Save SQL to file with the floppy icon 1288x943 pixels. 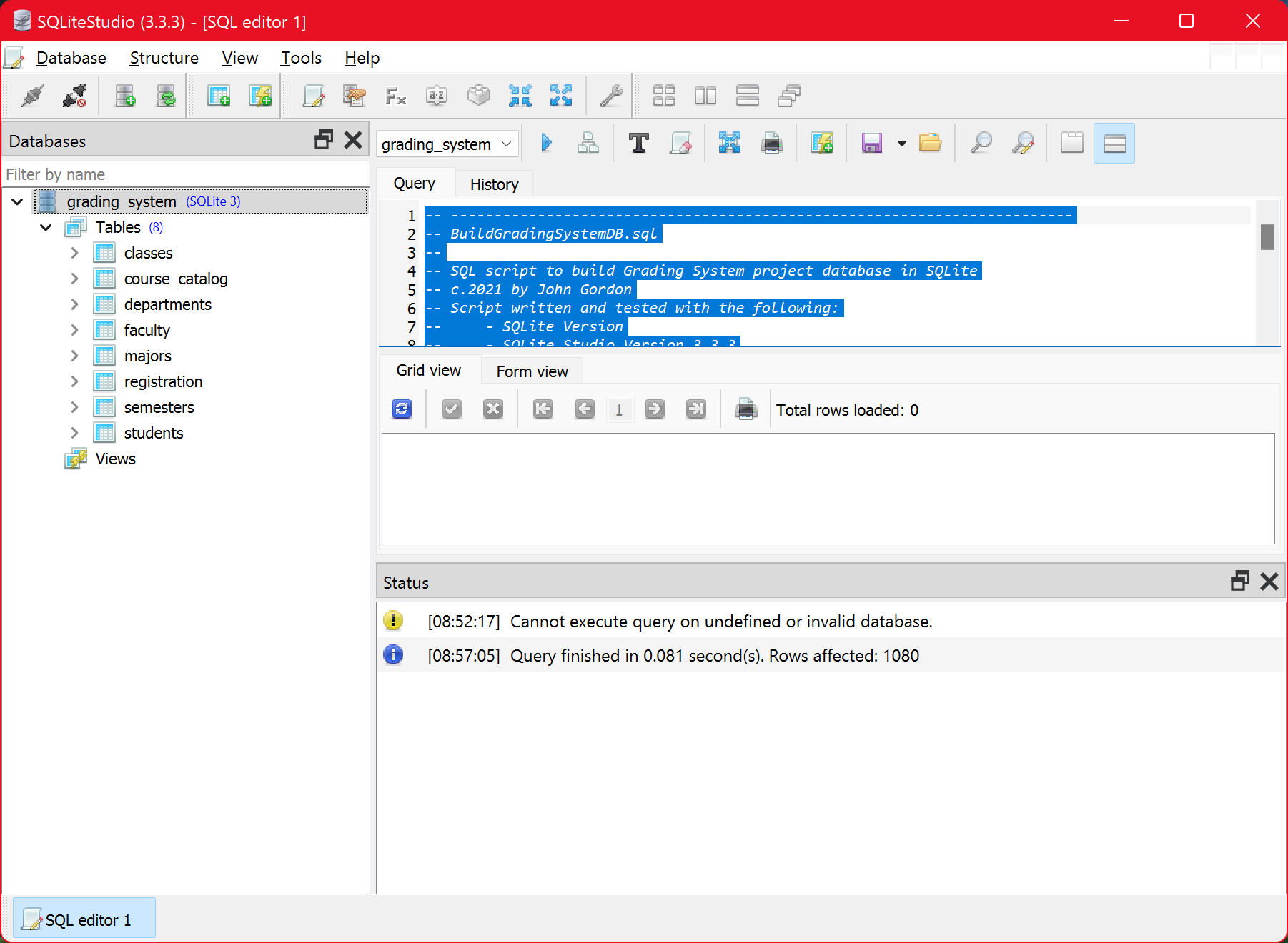(871, 144)
